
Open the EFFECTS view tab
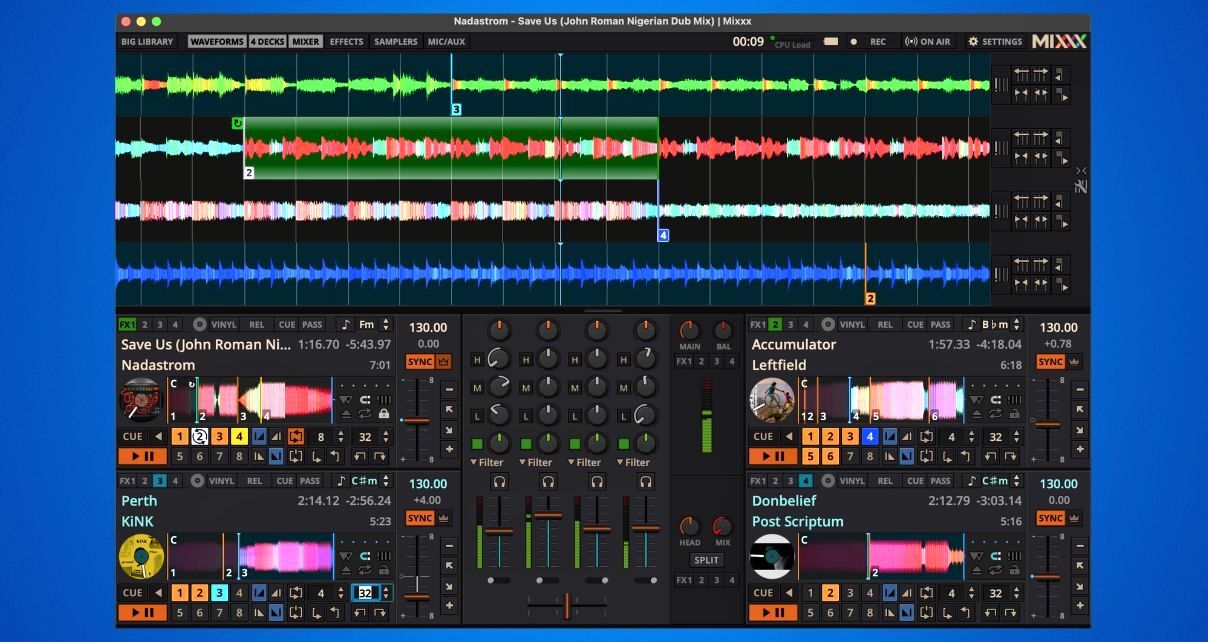[x=345, y=41]
